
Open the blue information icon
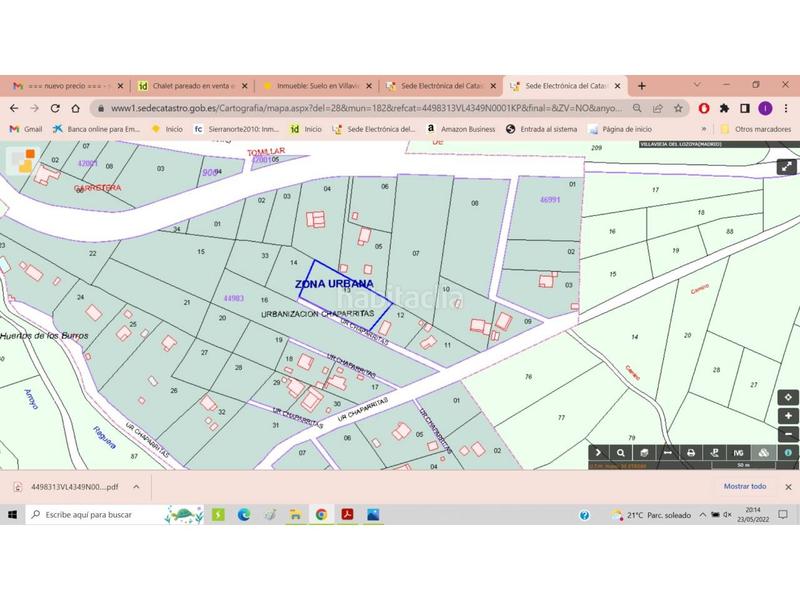(790, 452)
